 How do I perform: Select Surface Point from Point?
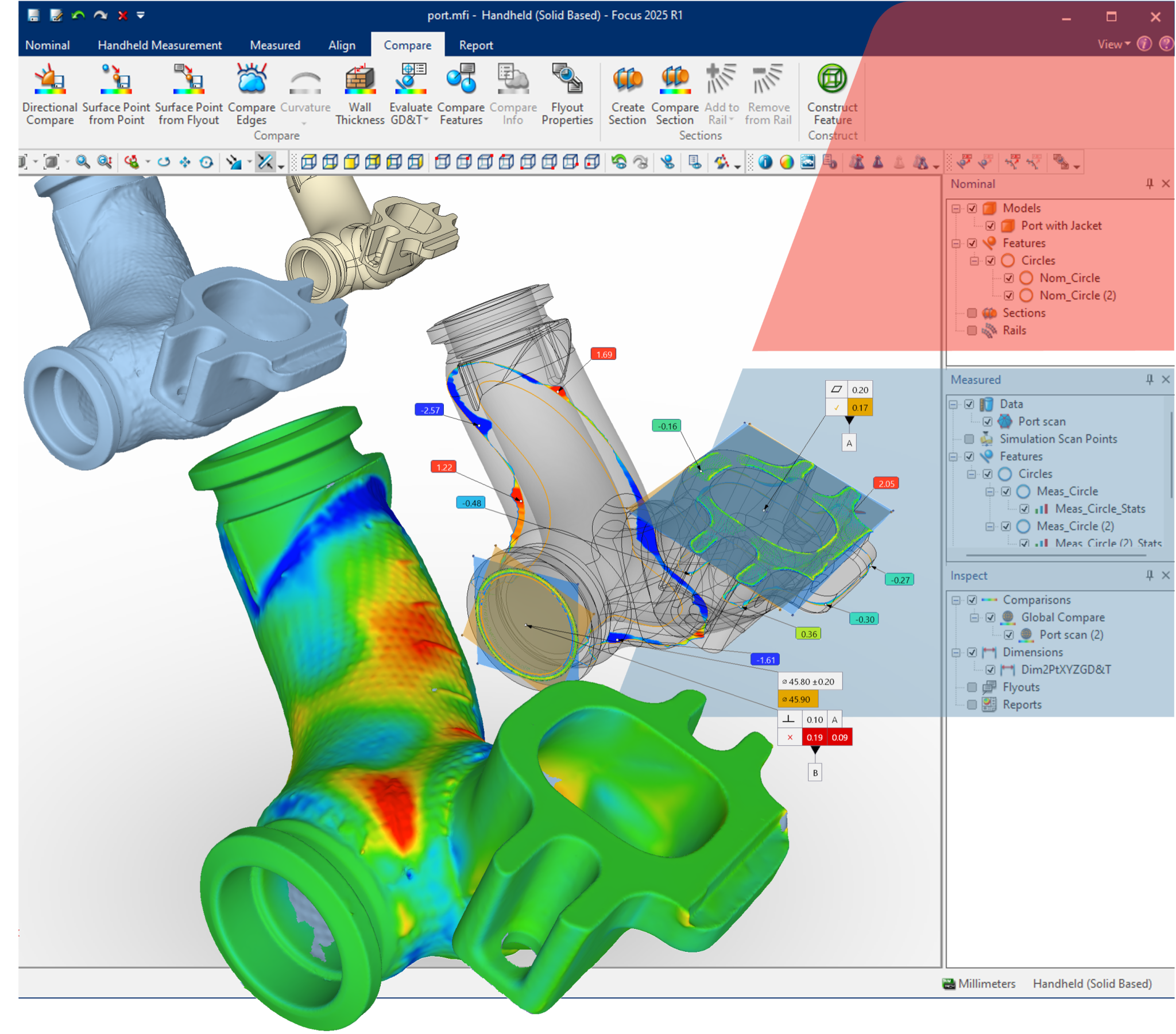116,95
